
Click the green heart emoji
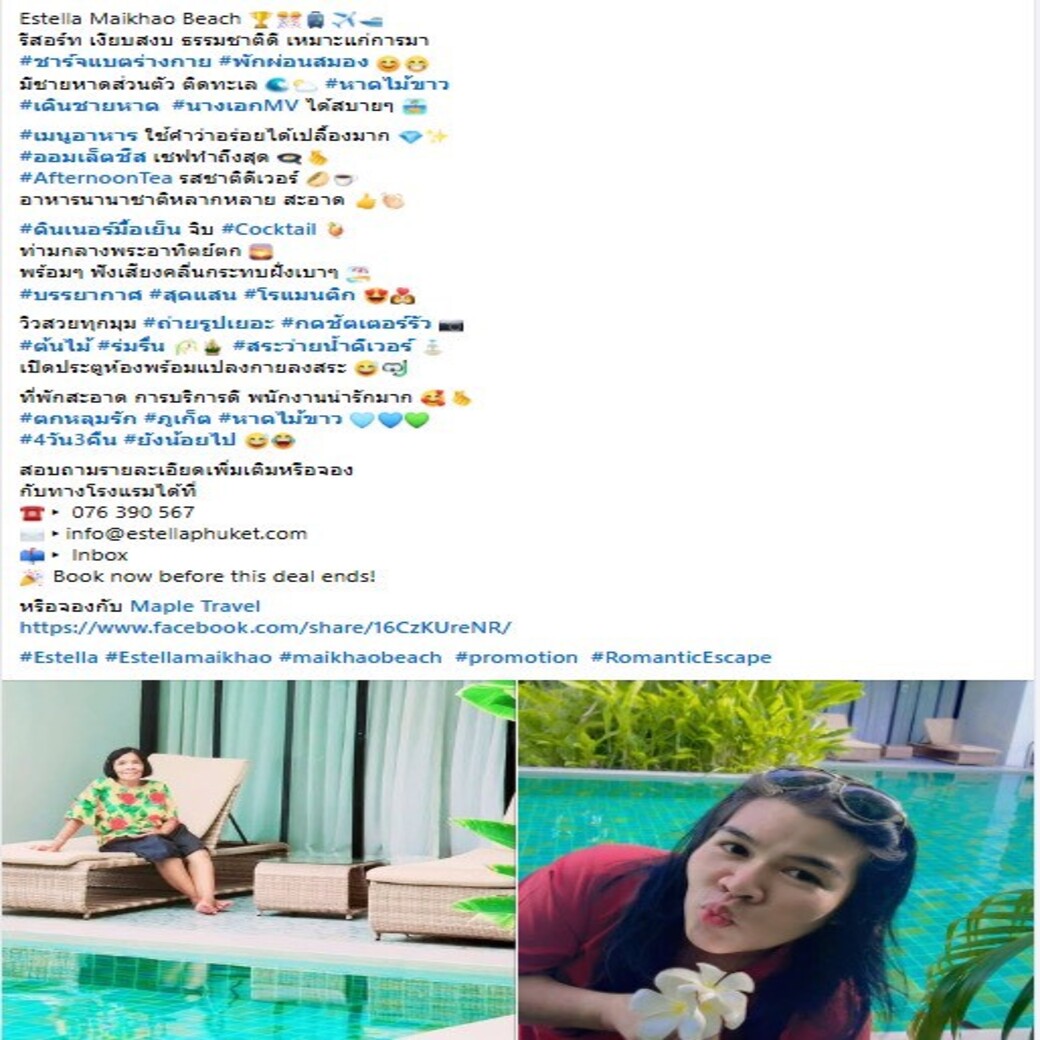click(417, 419)
